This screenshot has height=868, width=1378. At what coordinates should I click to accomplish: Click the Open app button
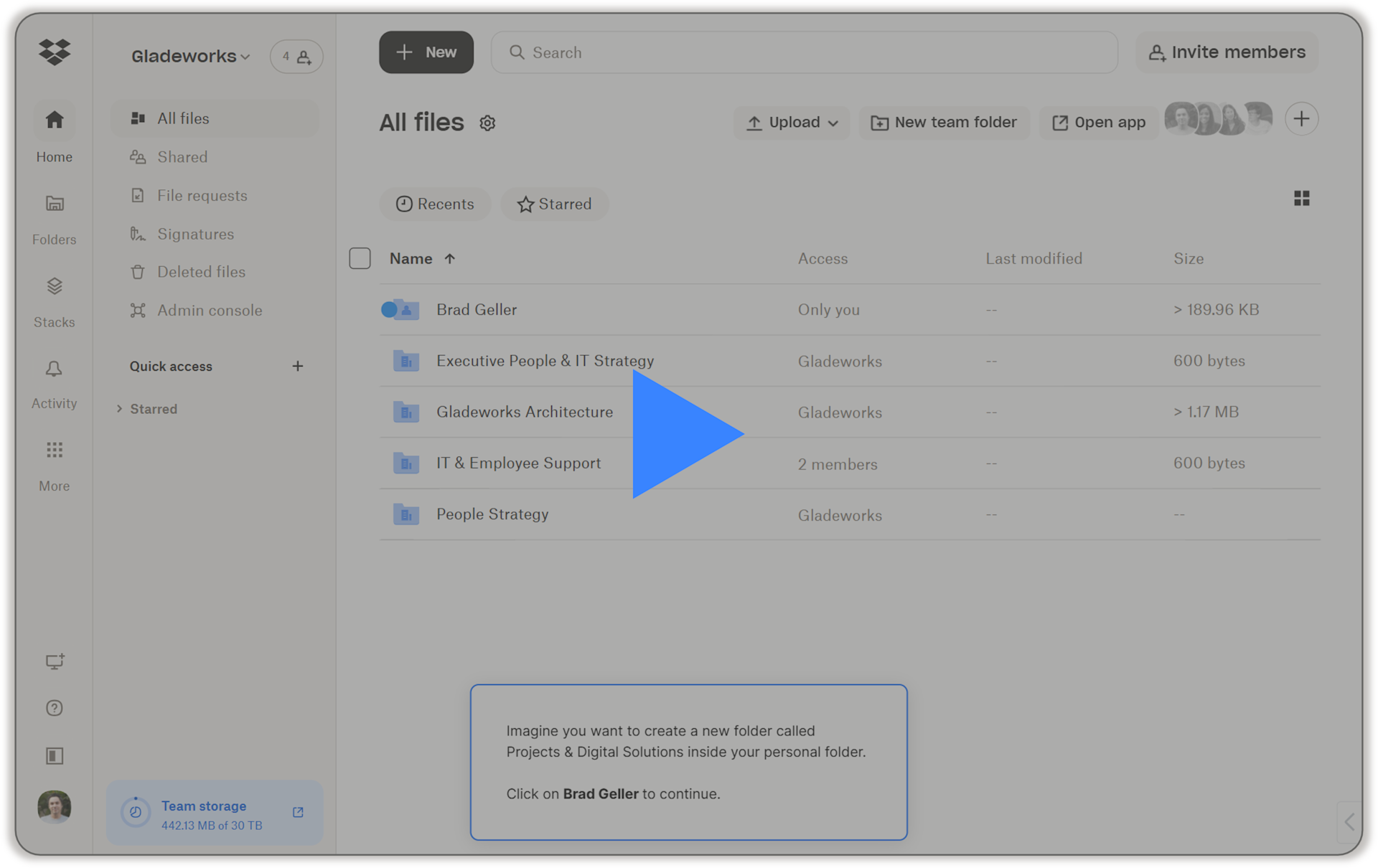click(1099, 123)
